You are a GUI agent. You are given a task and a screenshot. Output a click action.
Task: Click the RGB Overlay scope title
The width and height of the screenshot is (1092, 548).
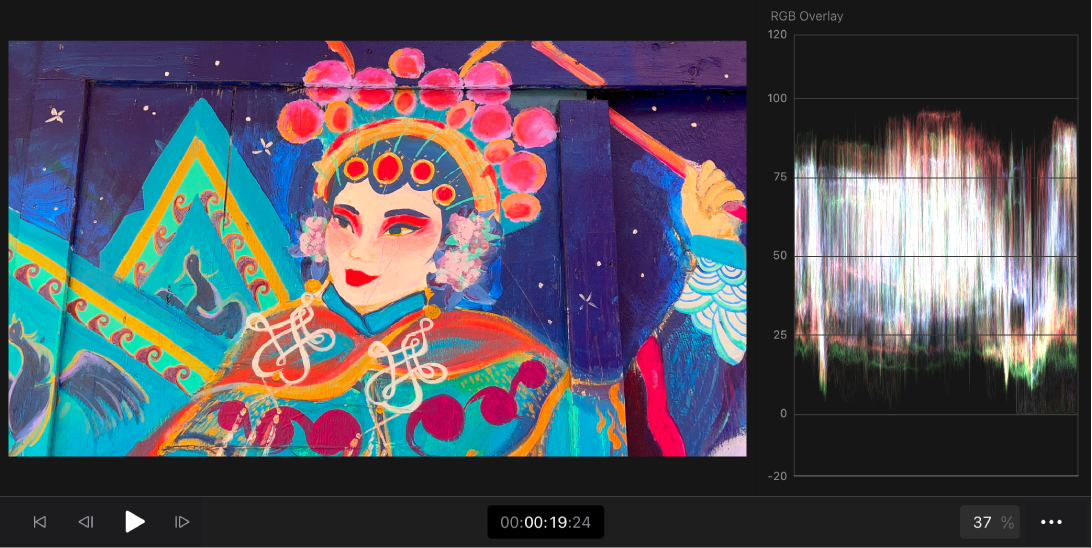click(806, 16)
